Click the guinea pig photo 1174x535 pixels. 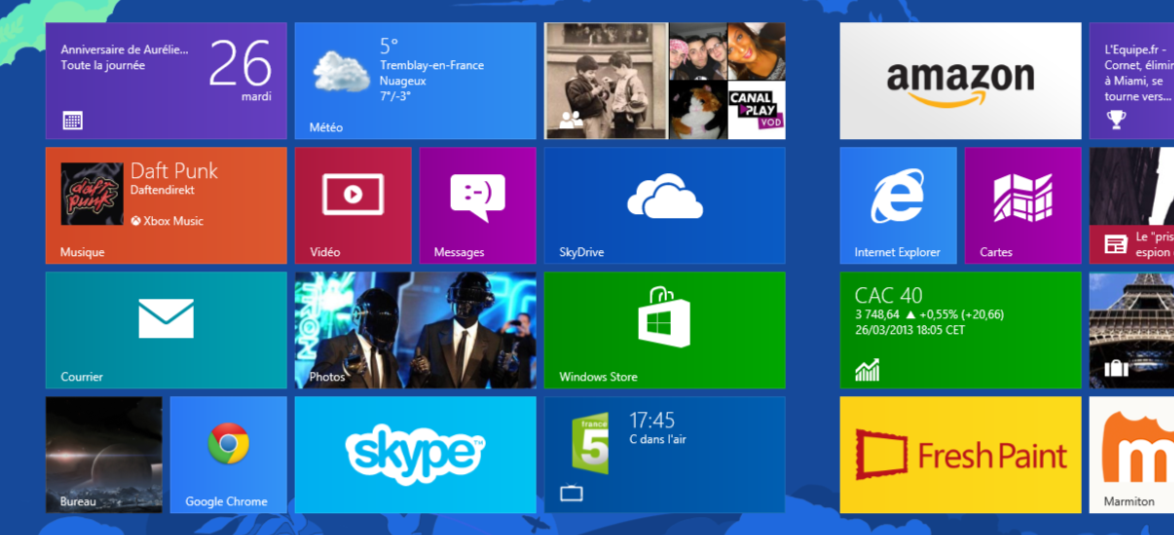coord(698,110)
